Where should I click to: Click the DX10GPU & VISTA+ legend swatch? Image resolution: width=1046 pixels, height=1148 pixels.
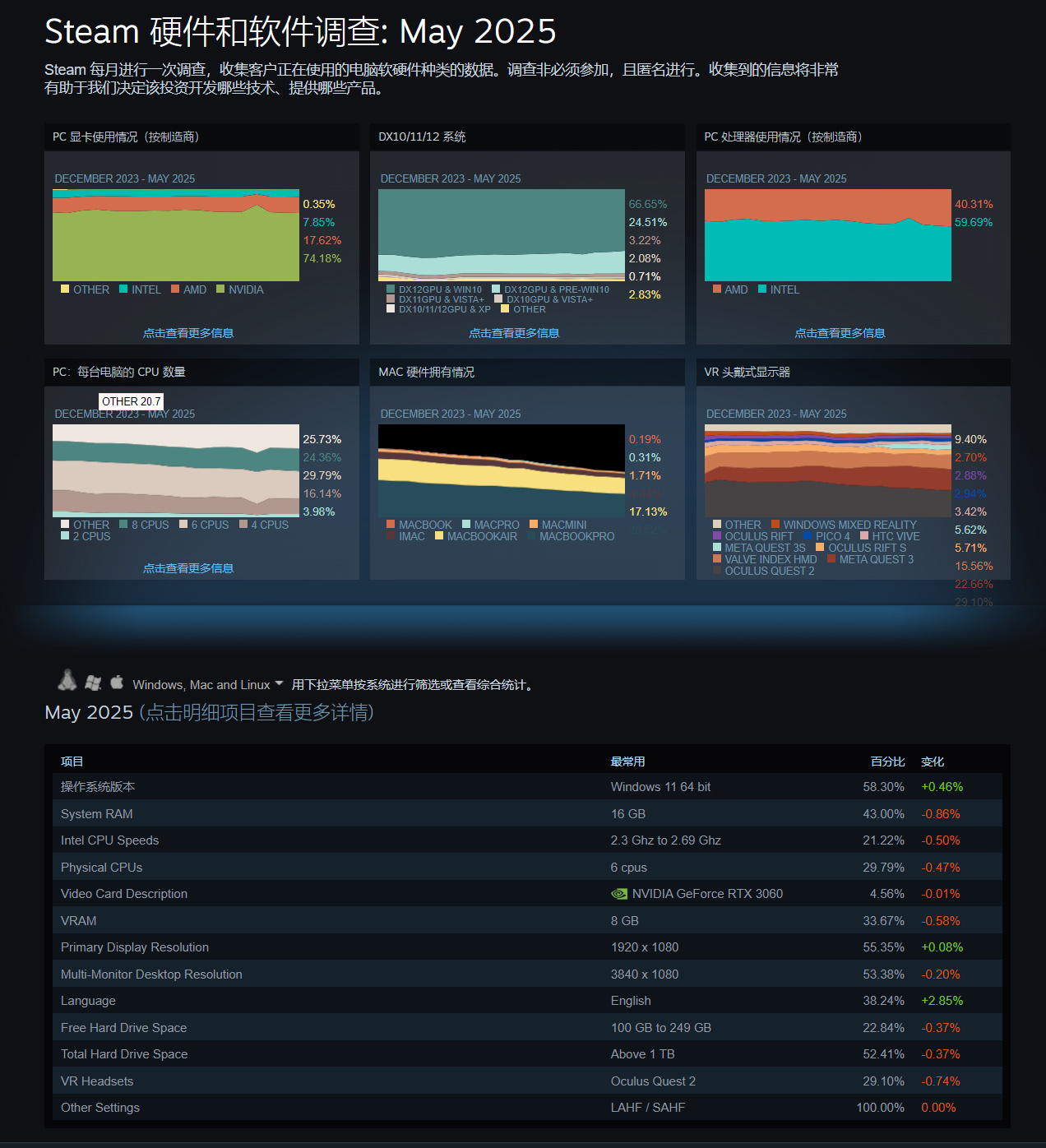click(498, 299)
